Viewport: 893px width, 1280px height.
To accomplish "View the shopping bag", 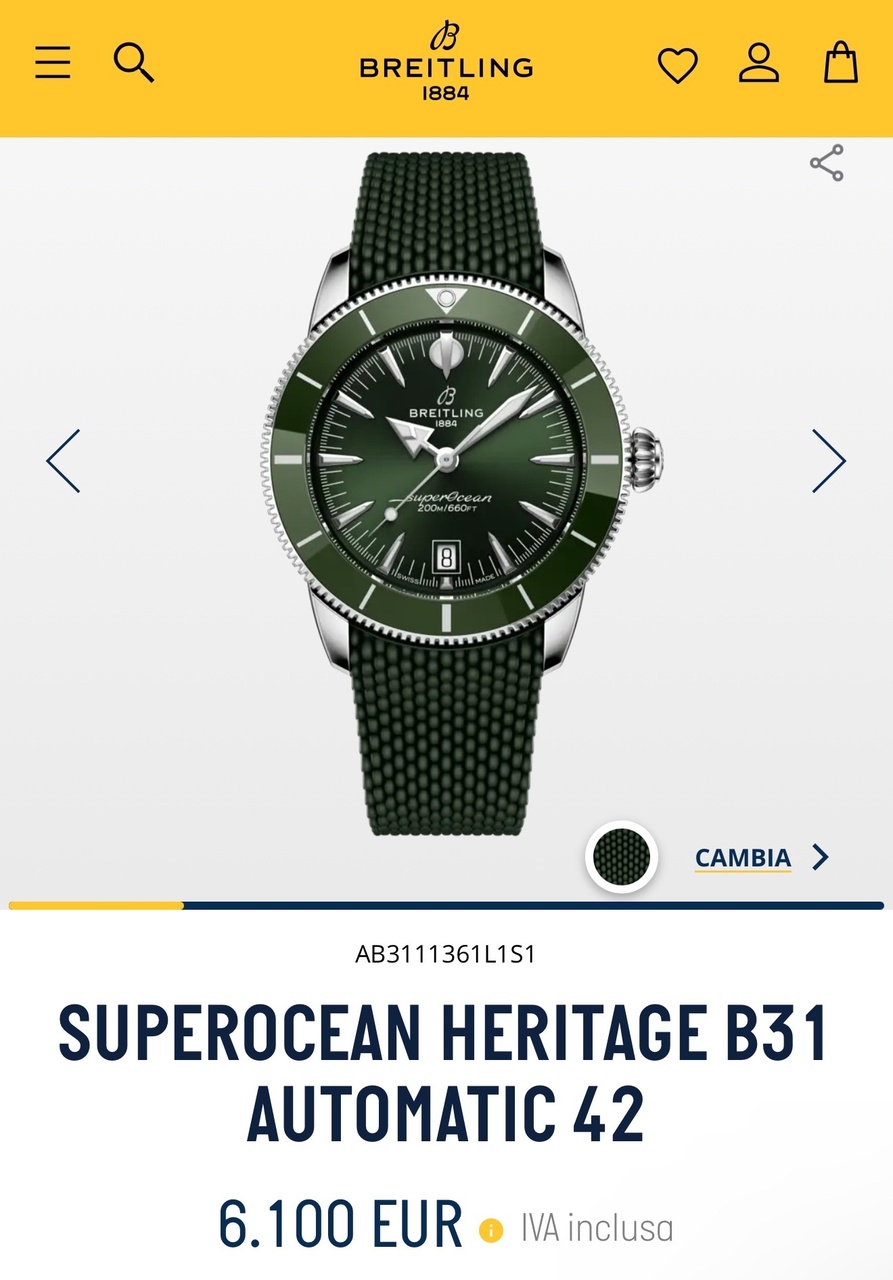I will (840, 62).
